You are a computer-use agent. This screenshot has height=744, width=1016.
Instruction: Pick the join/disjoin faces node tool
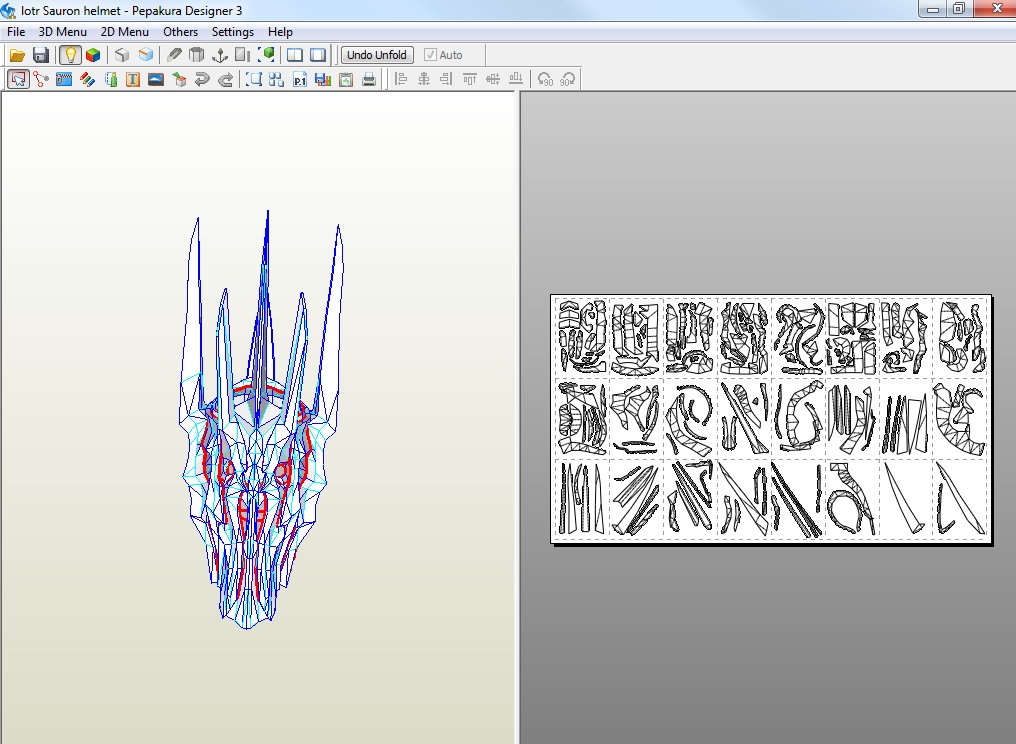tap(41, 80)
